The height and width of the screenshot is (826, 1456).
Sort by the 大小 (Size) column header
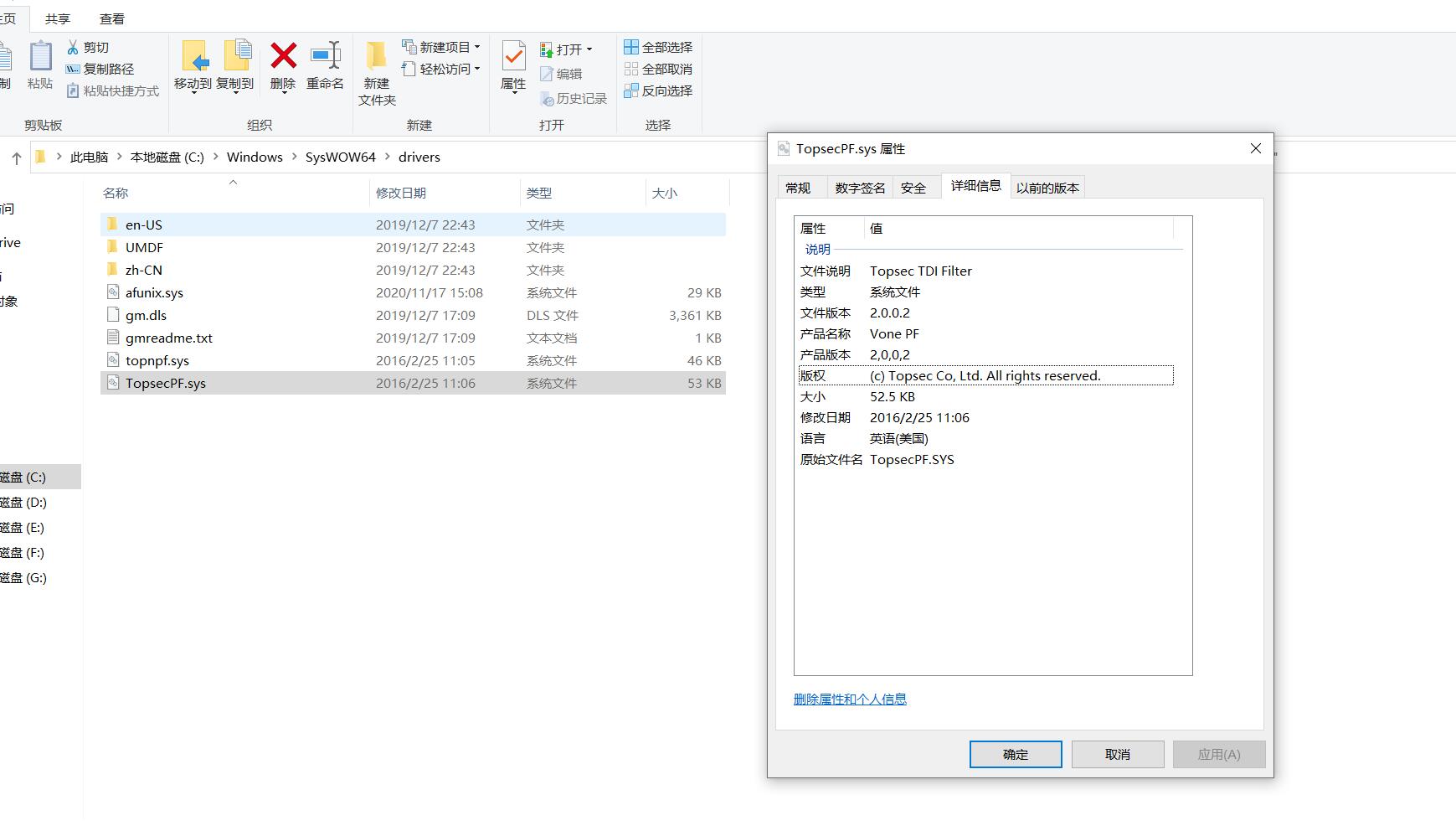point(665,194)
